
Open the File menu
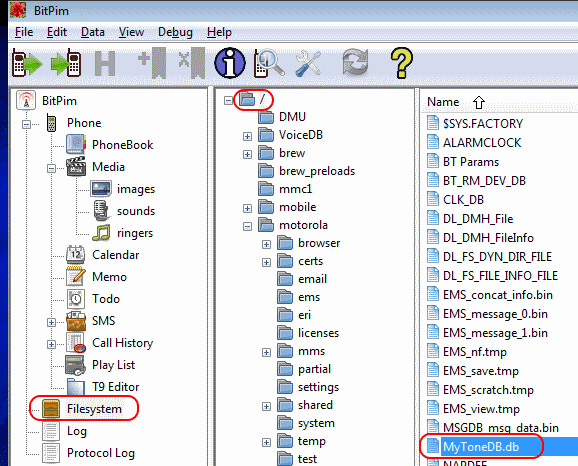(24, 32)
